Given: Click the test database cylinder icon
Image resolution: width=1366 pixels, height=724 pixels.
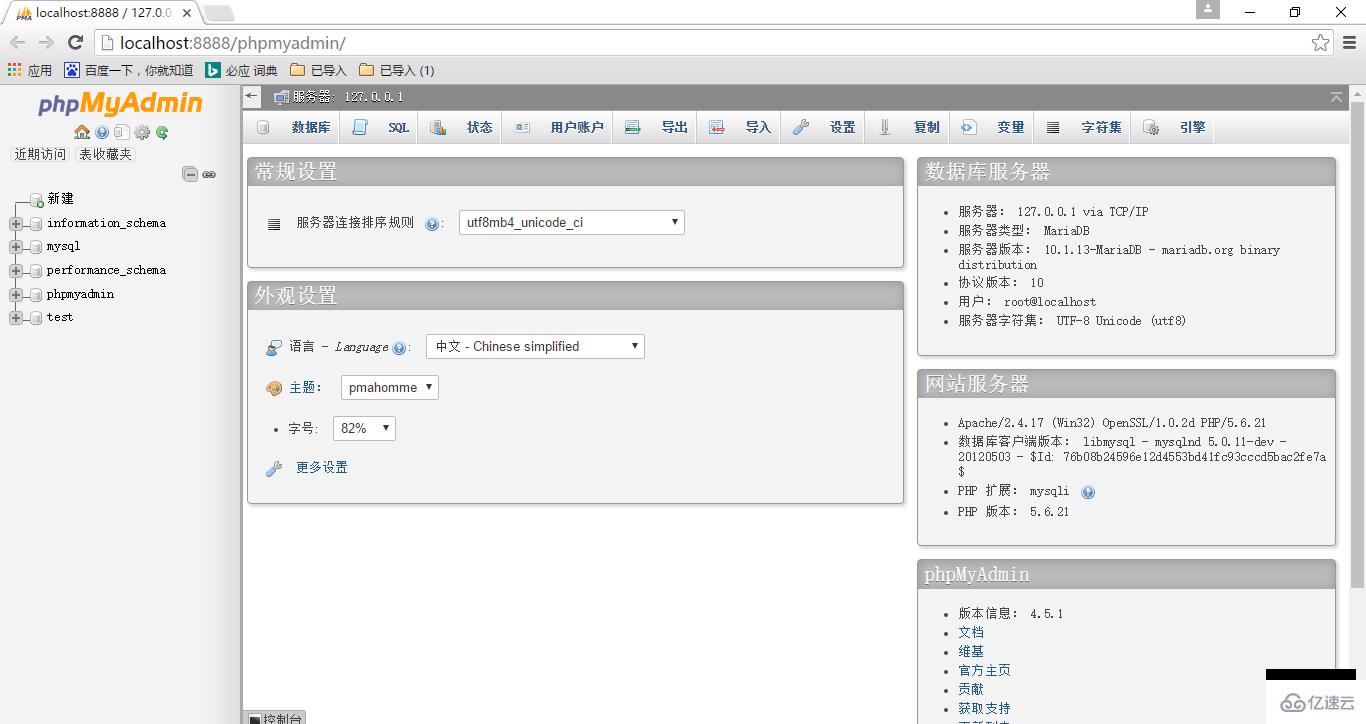Looking at the screenshot, I should tap(36, 318).
